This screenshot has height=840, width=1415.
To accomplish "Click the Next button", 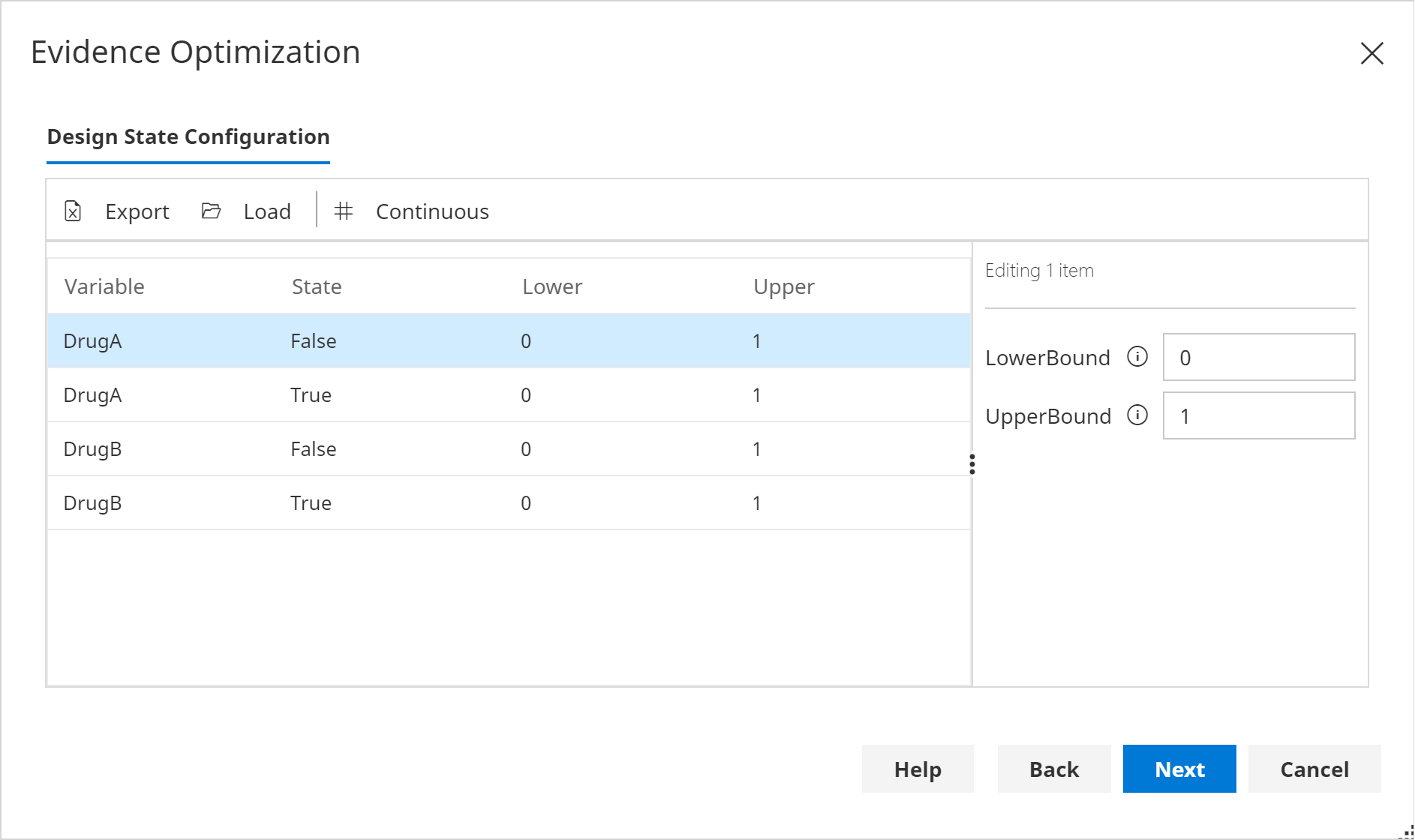I will 1179,769.
